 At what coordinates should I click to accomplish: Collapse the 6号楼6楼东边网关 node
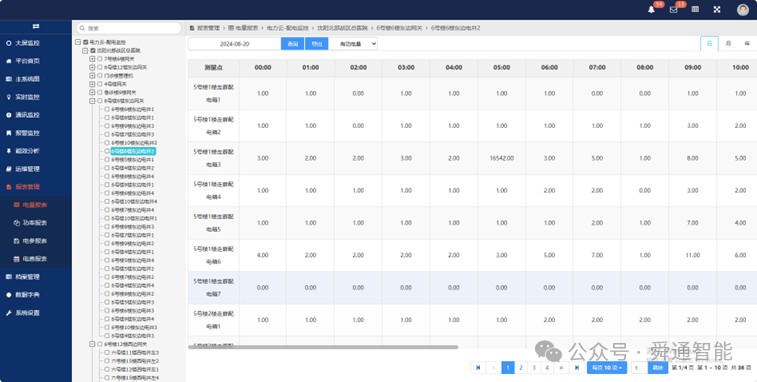pos(92,101)
